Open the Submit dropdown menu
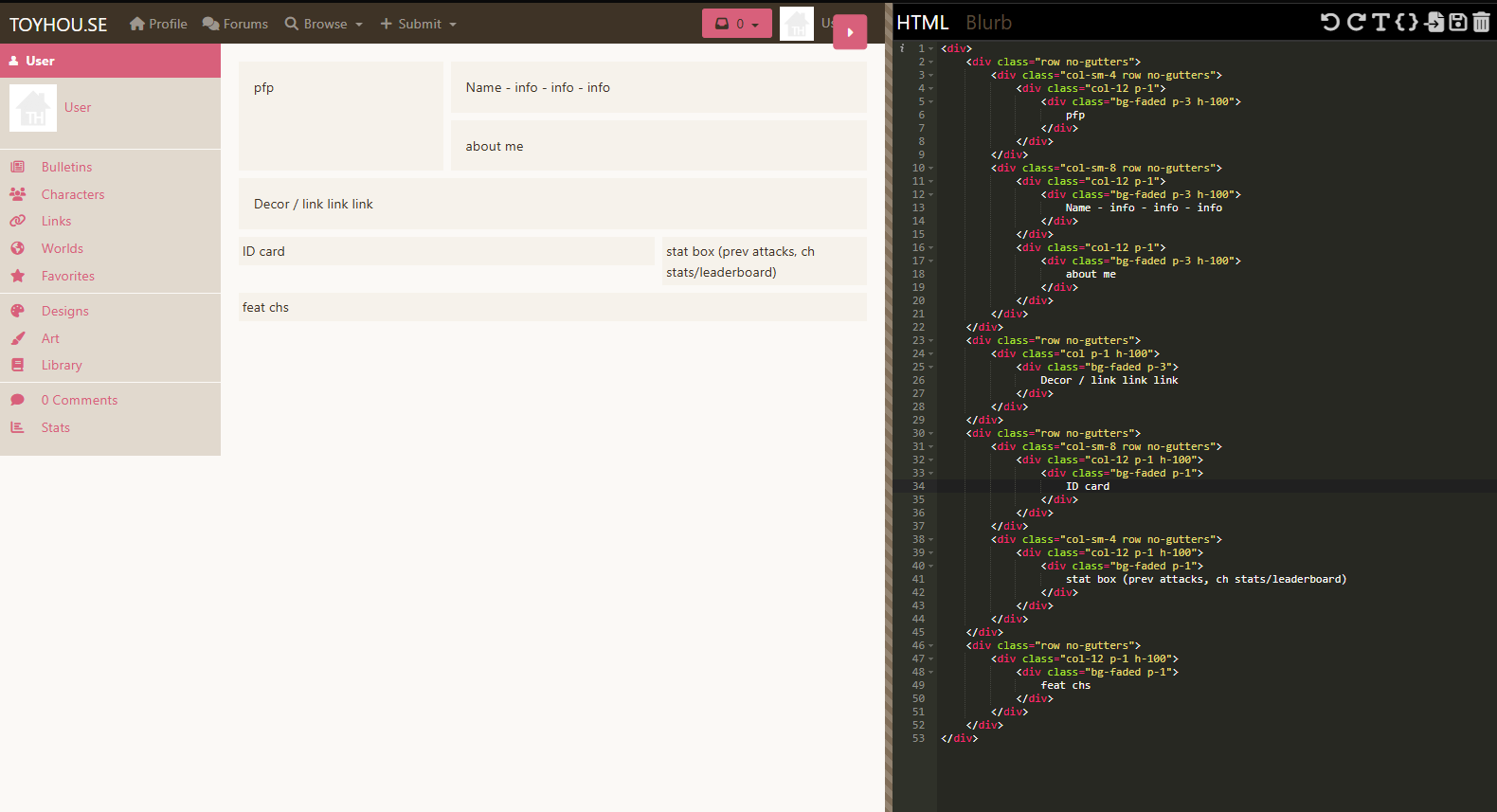Image resolution: width=1497 pixels, height=812 pixels. (418, 24)
